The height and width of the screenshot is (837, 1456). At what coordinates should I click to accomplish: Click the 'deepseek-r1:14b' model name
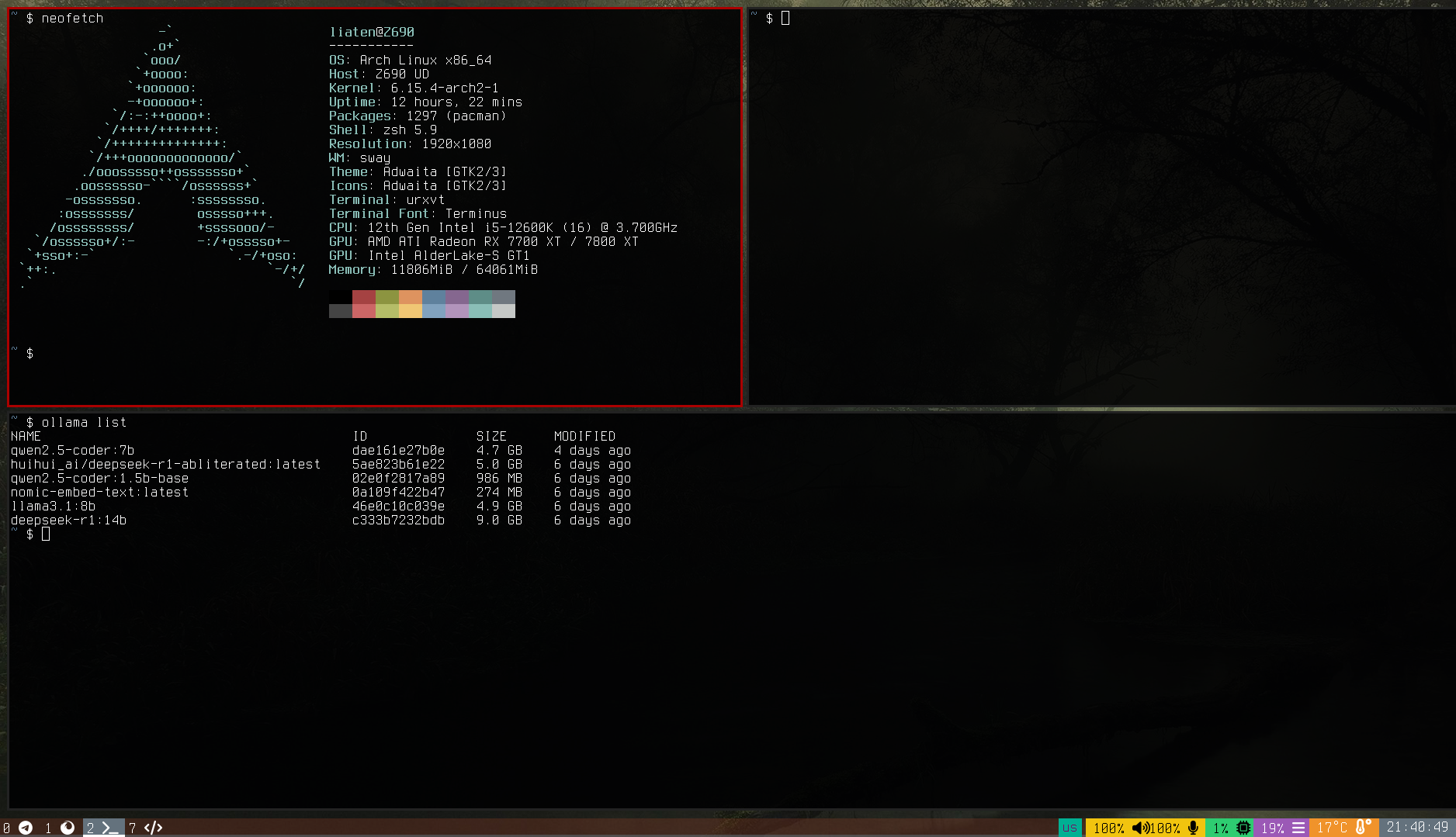coord(69,520)
